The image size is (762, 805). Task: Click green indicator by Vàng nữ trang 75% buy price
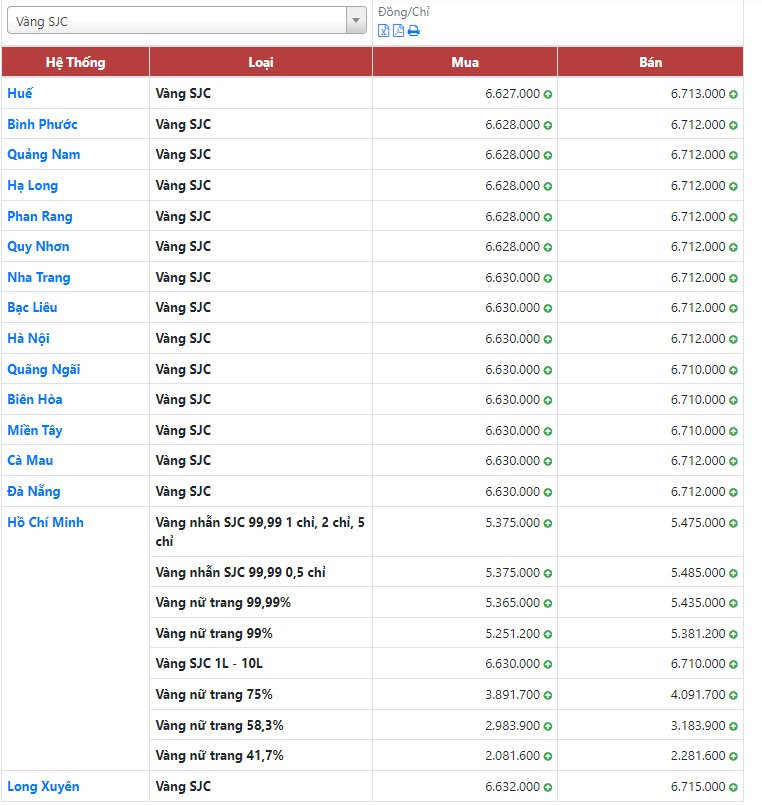pyautogui.click(x=548, y=696)
